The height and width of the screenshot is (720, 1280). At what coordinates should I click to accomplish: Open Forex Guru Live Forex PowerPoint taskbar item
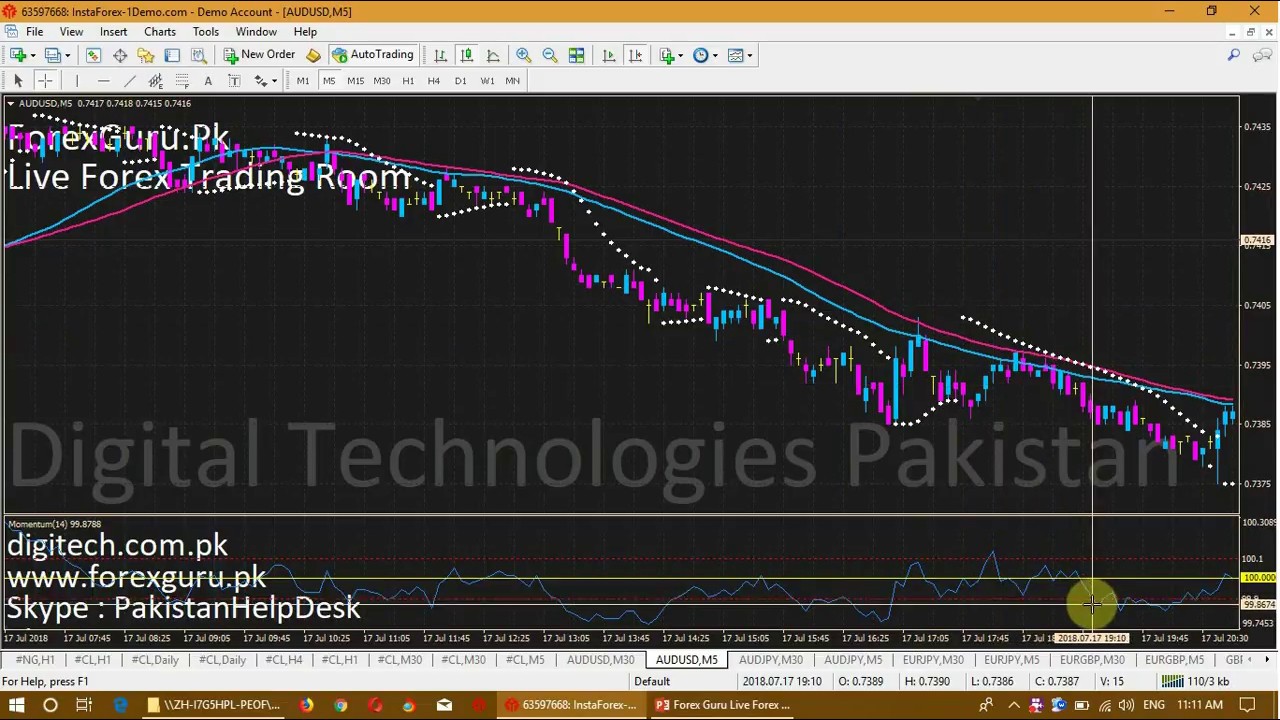pyautogui.click(x=722, y=705)
